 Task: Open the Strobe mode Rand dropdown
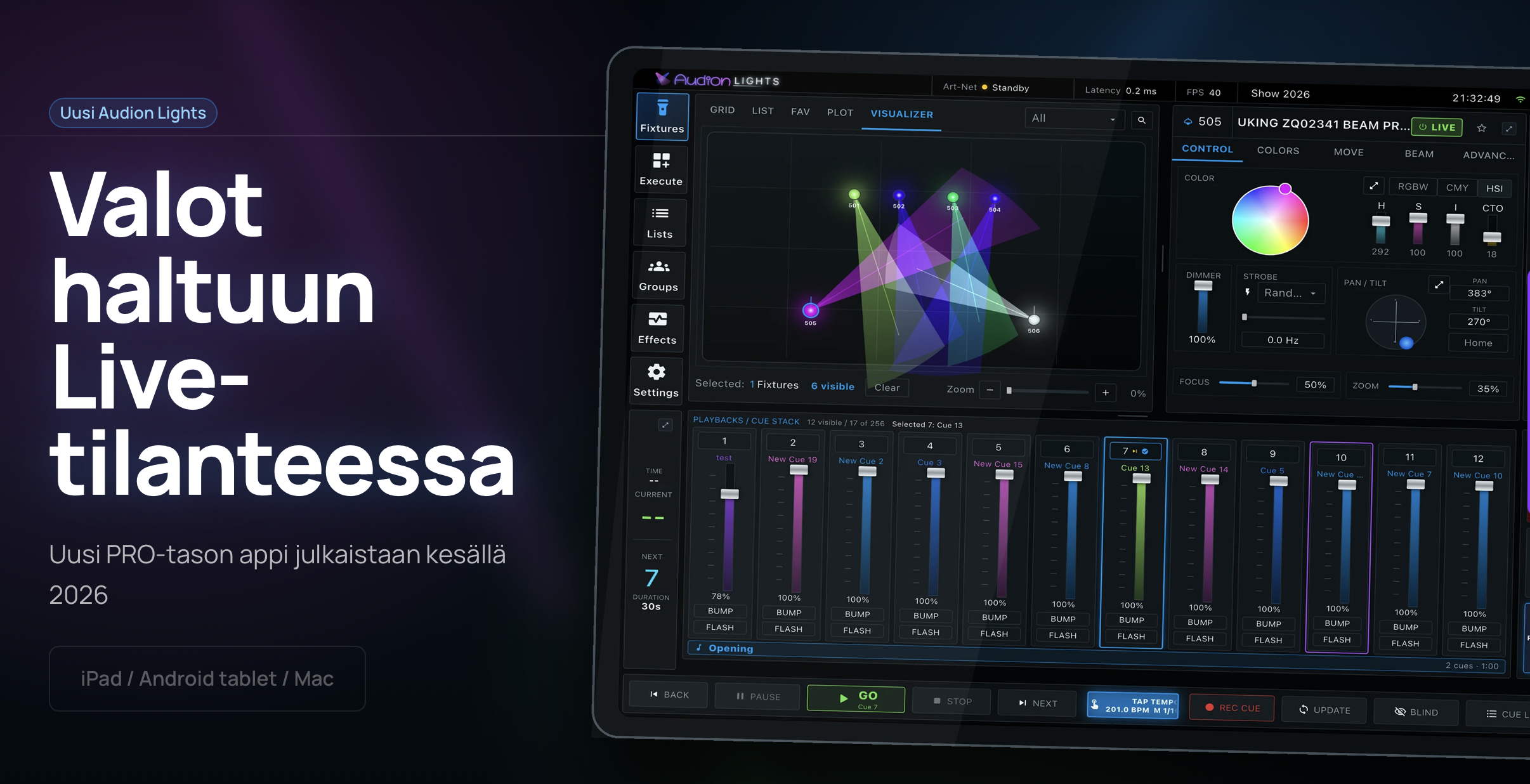[1290, 293]
